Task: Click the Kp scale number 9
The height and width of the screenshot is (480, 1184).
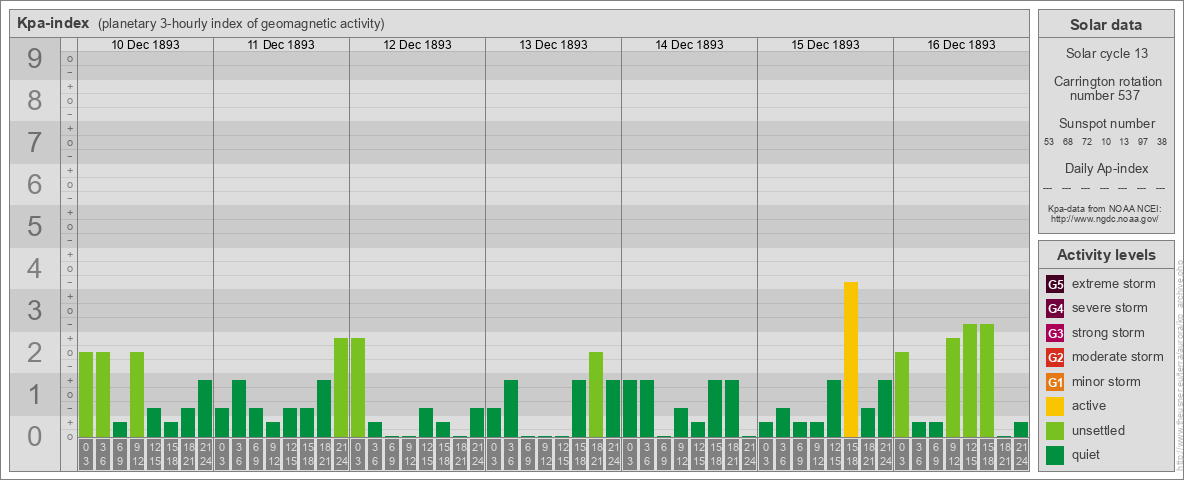Action: coord(35,58)
